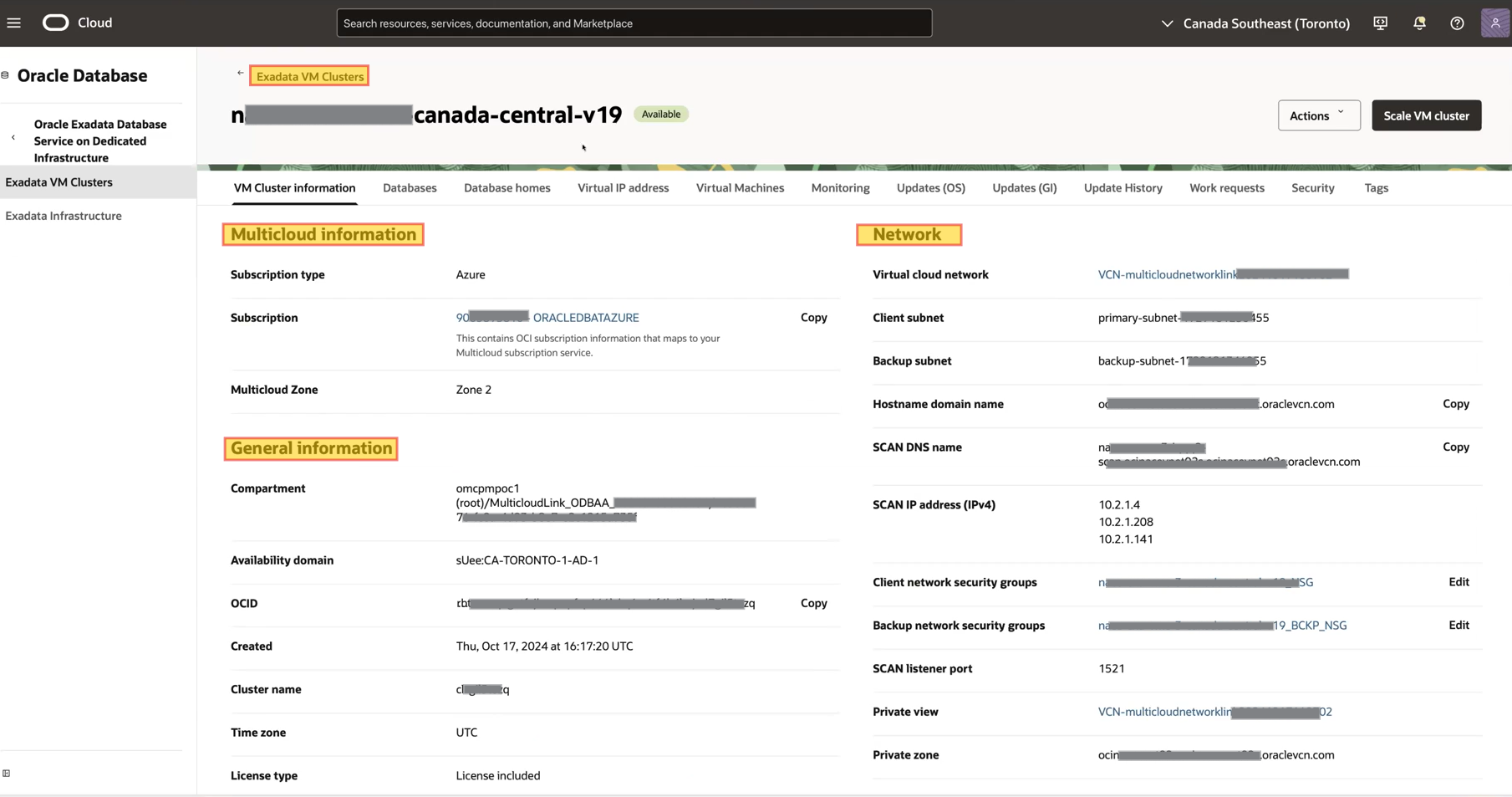
Task: Click the Oracle Cloud logo
Action: click(x=77, y=23)
